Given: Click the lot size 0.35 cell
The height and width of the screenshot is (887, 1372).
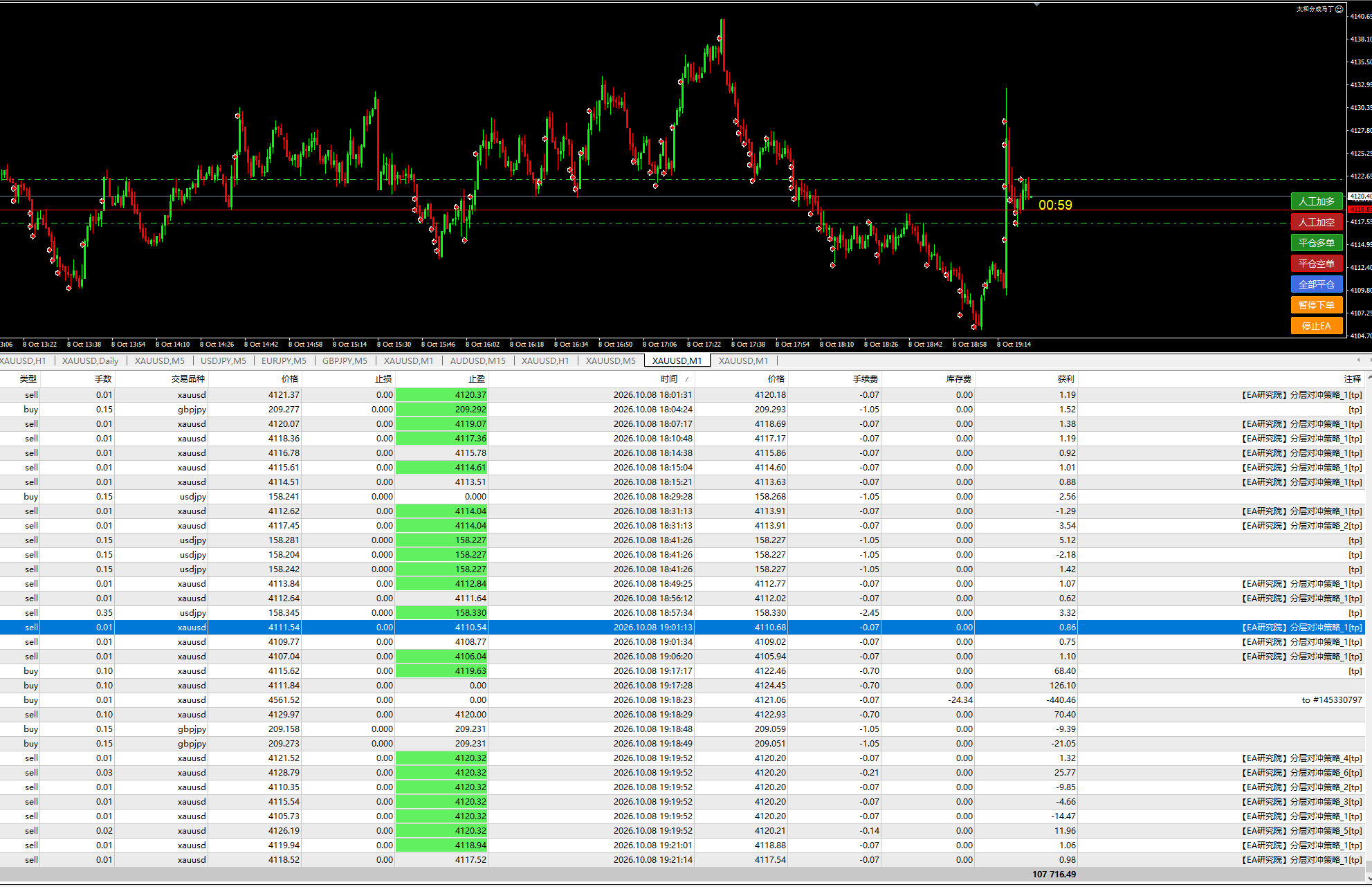Looking at the screenshot, I should click(104, 613).
